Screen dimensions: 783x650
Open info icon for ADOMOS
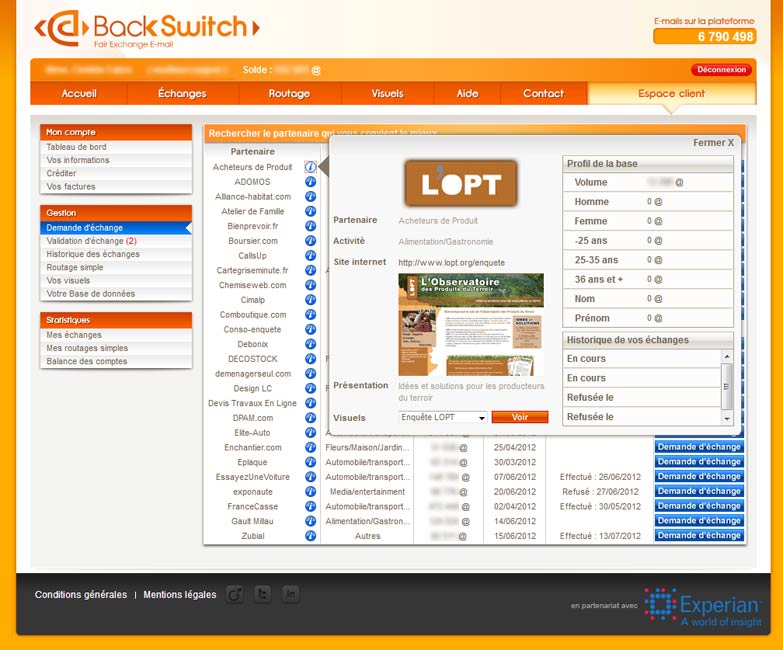coord(310,182)
